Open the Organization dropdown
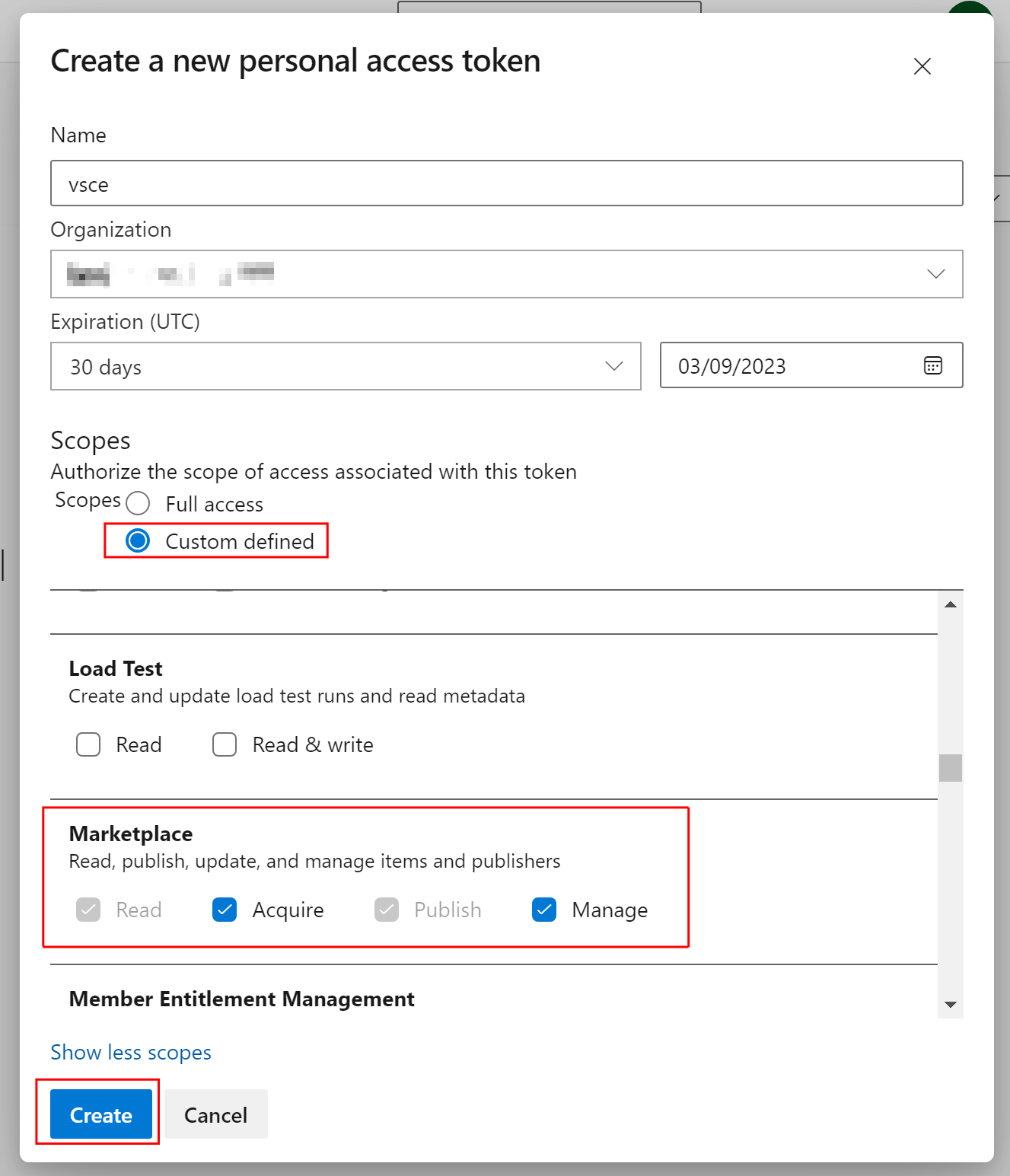This screenshot has height=1176, width=1010. [935, 274]
